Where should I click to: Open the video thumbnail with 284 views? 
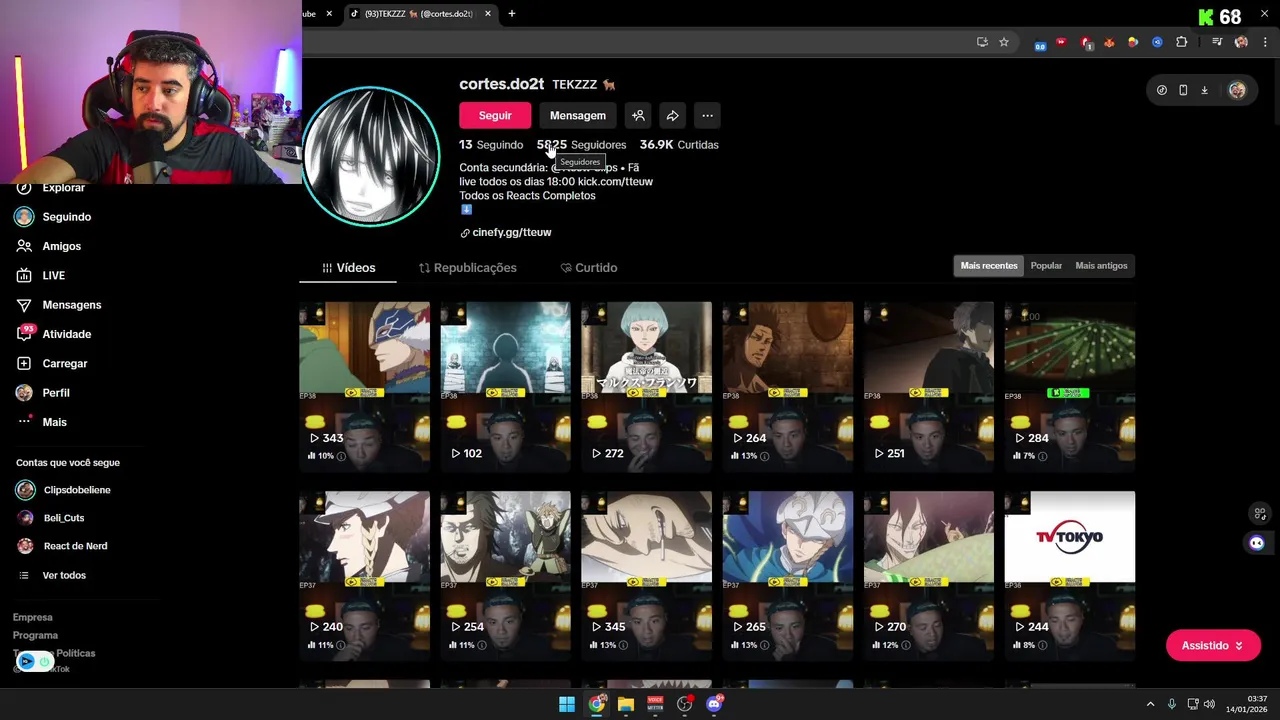pyautogui.click(x=1069, y=385)
